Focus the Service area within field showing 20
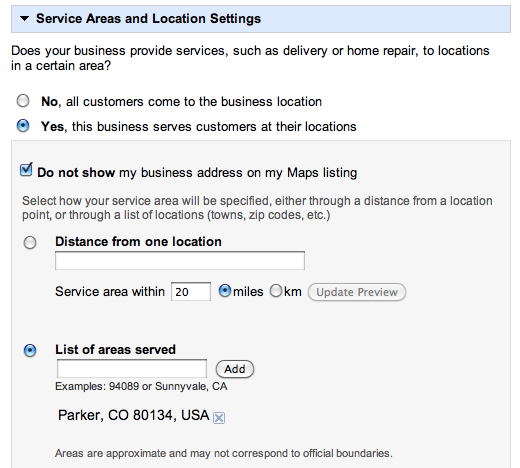This screenshot has height=468, width=520. pos(191,292)
